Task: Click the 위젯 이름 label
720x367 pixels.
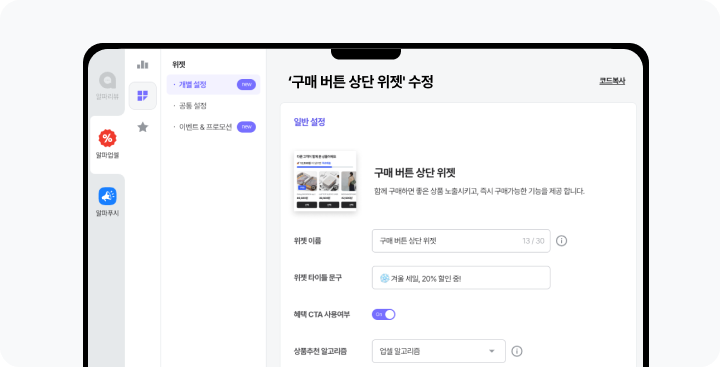Action: coord(307,241)
